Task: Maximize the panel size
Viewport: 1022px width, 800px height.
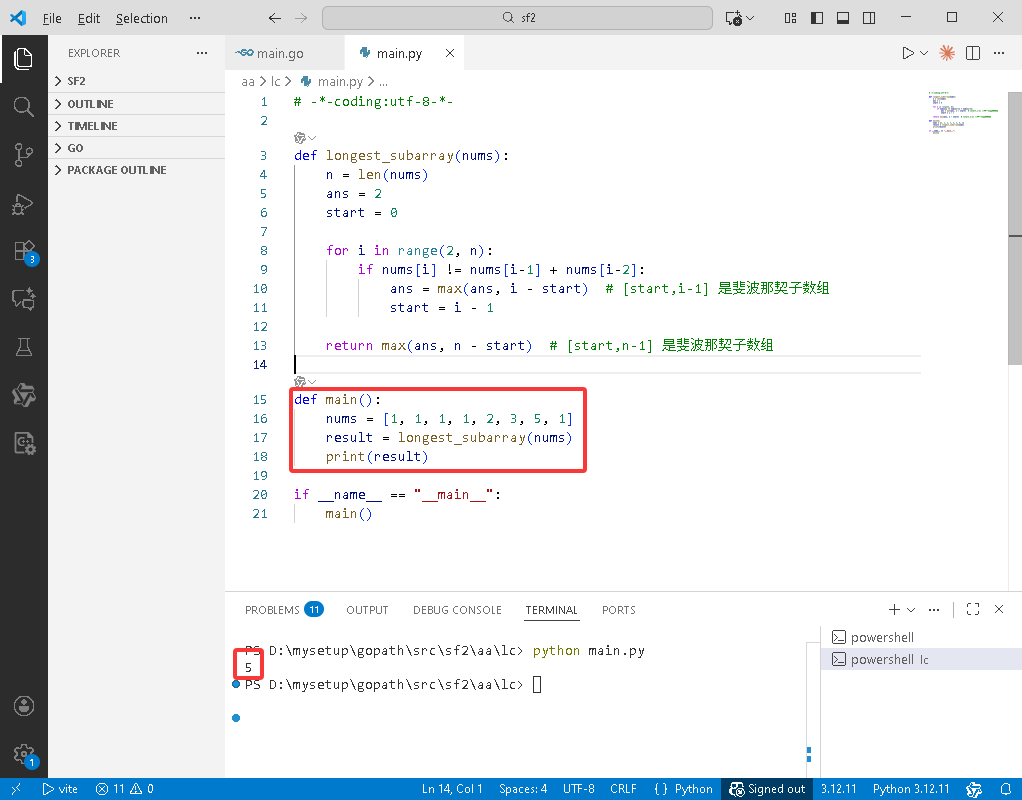Action: coord(973,609)
